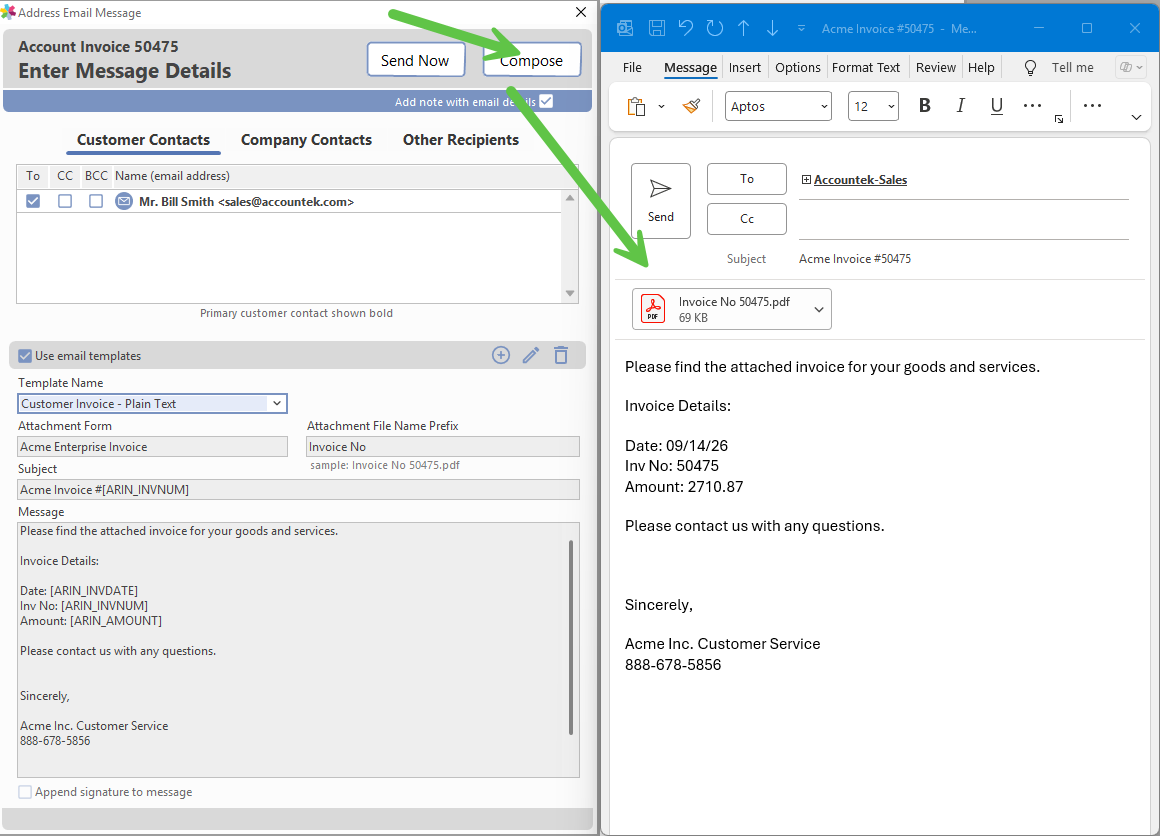Click the To button in Outlook
Viewport: 1160px width, 836px height.
pos(746,179)
